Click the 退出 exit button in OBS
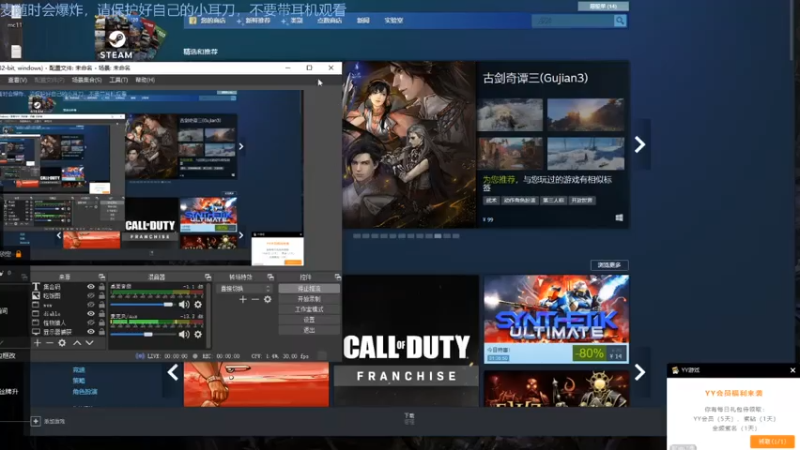 click(309, 330)
